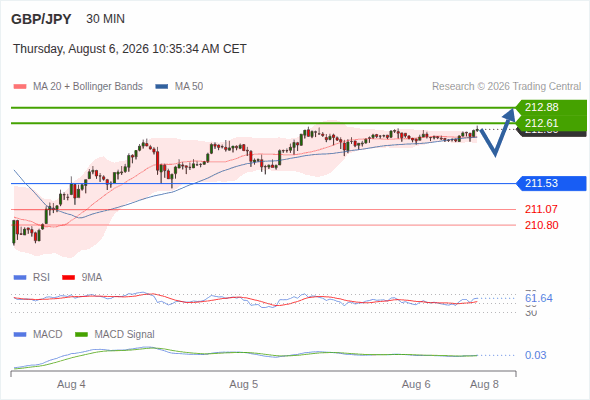Select the Aug 4 date axis label

click(x=71, y=385)
